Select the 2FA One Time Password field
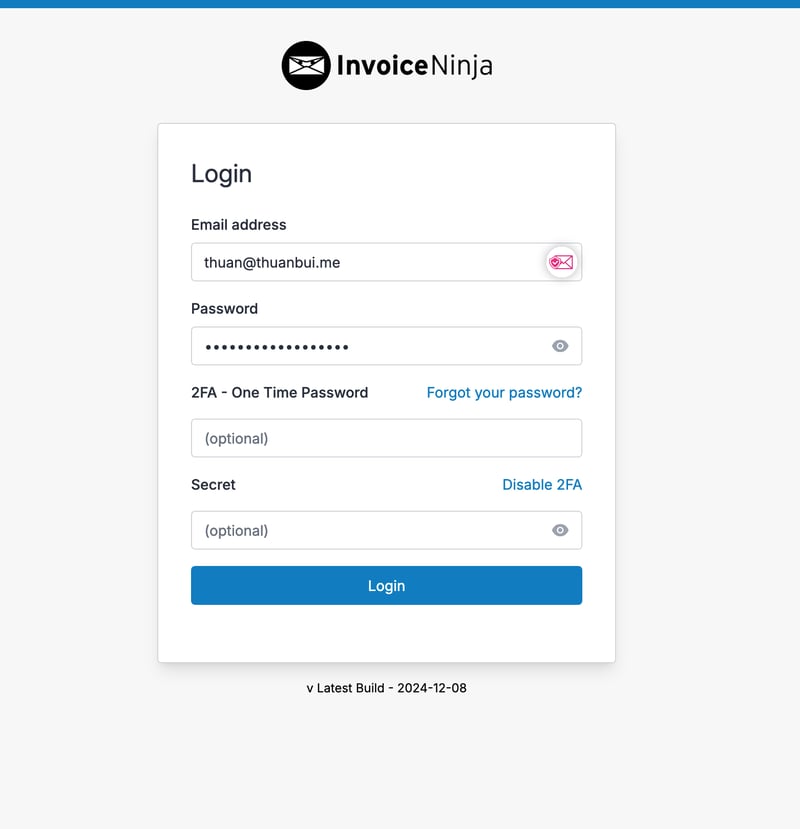The image size is (800, 829). coord(386,438)
